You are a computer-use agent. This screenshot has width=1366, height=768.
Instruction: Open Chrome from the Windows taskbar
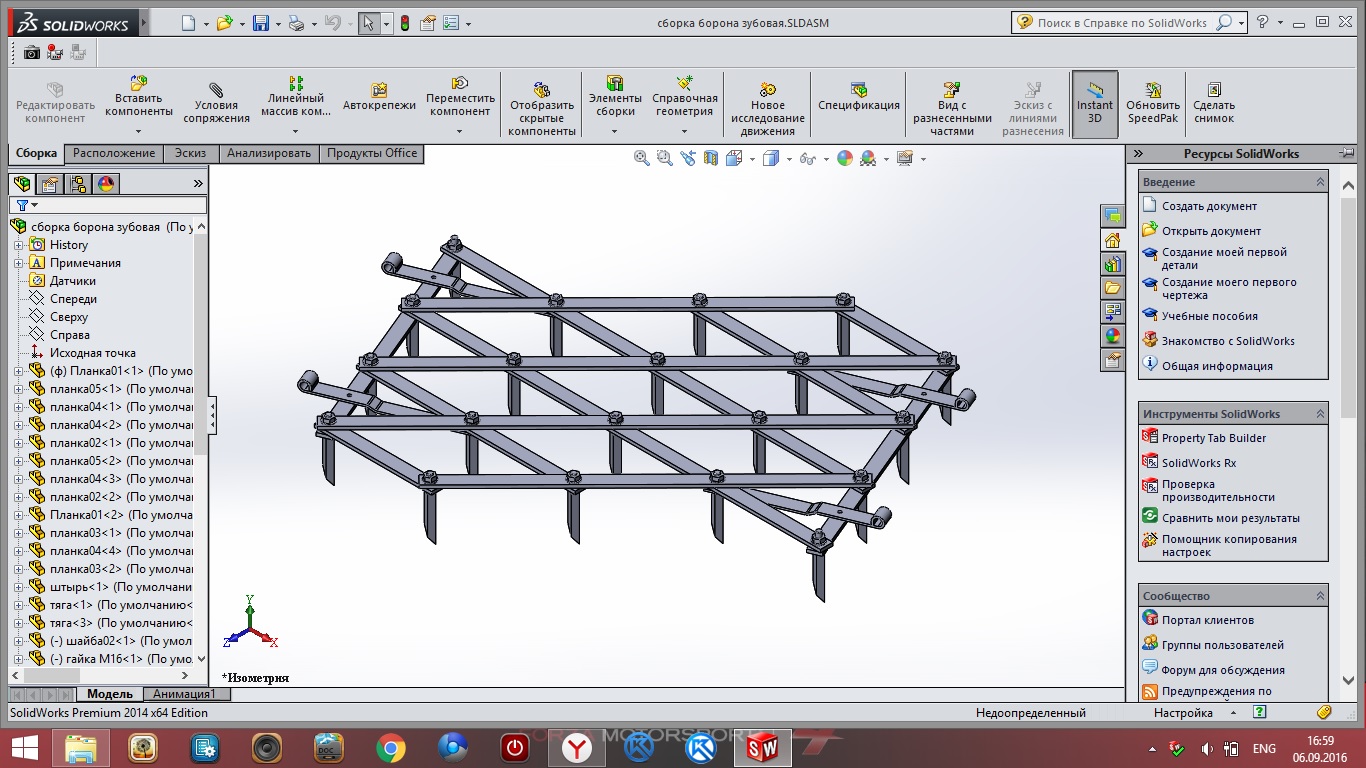tap(391, 747)
